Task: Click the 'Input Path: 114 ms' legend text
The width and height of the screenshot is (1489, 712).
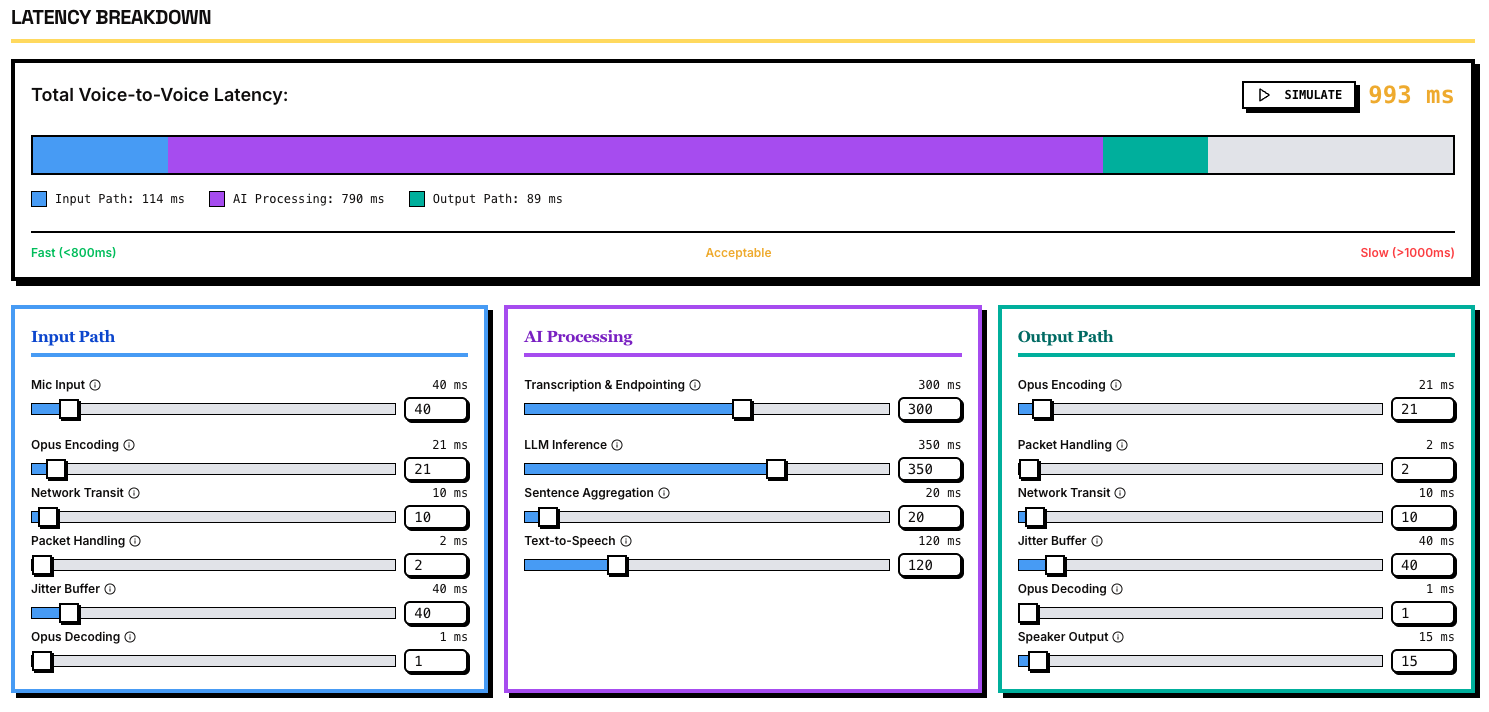Action: pos(120,199)
